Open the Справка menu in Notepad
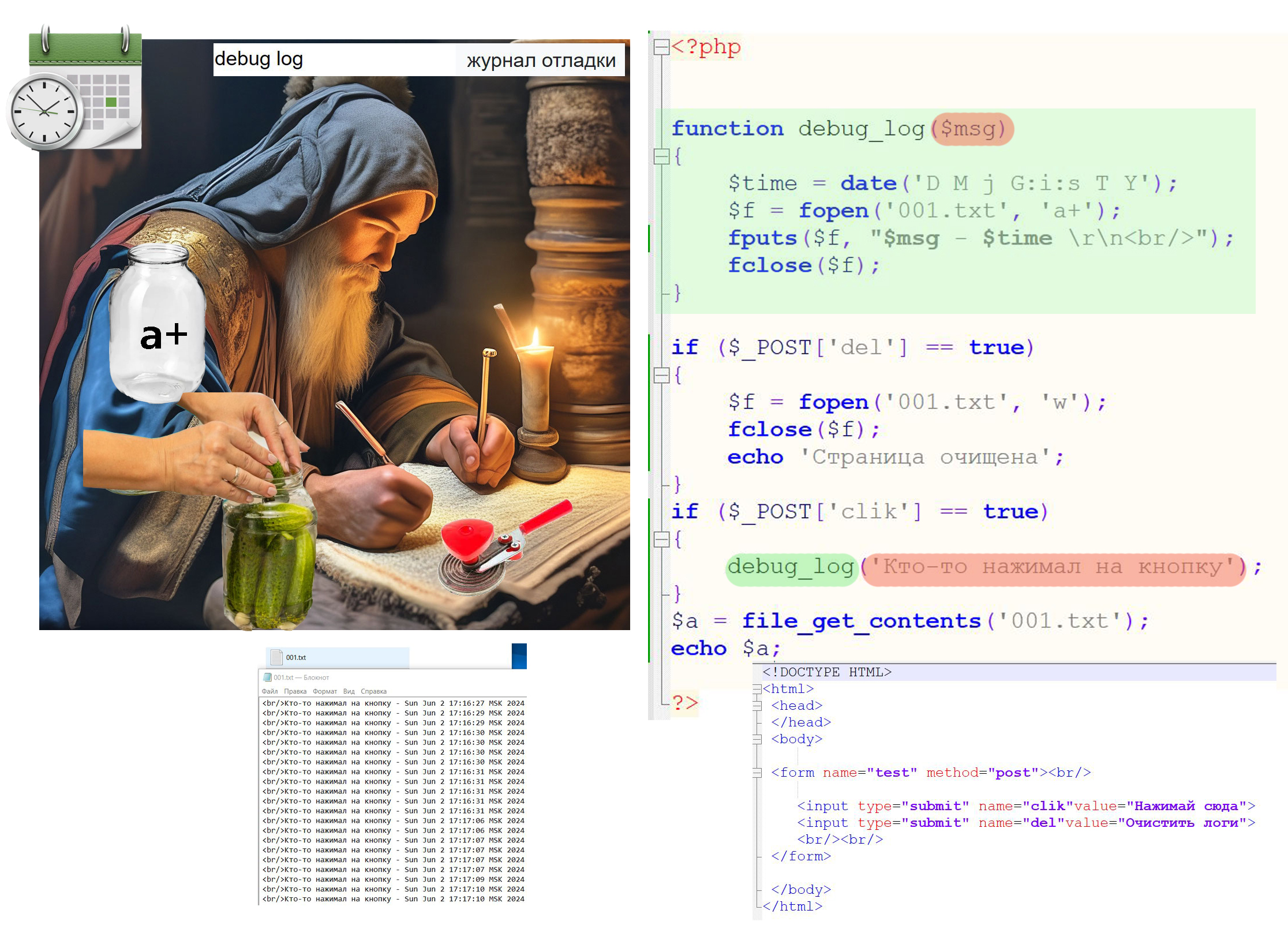 coord(373,691)
